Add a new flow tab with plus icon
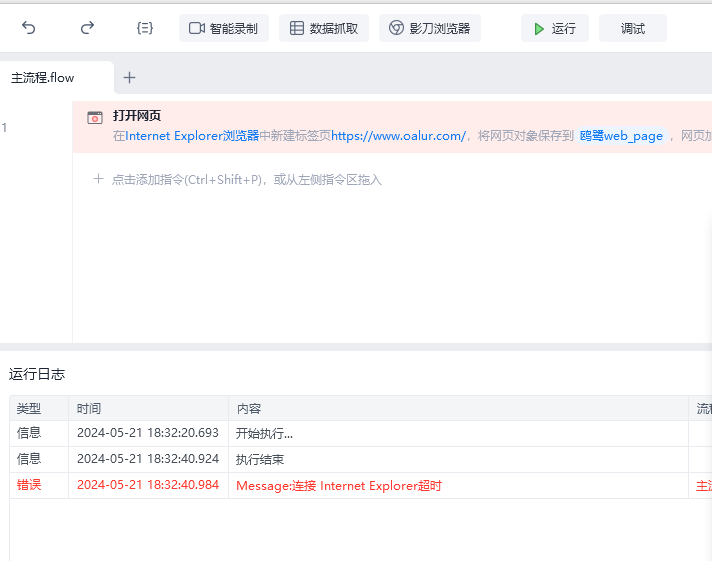Viewport: 712px width, 561px height. (129, 77)
